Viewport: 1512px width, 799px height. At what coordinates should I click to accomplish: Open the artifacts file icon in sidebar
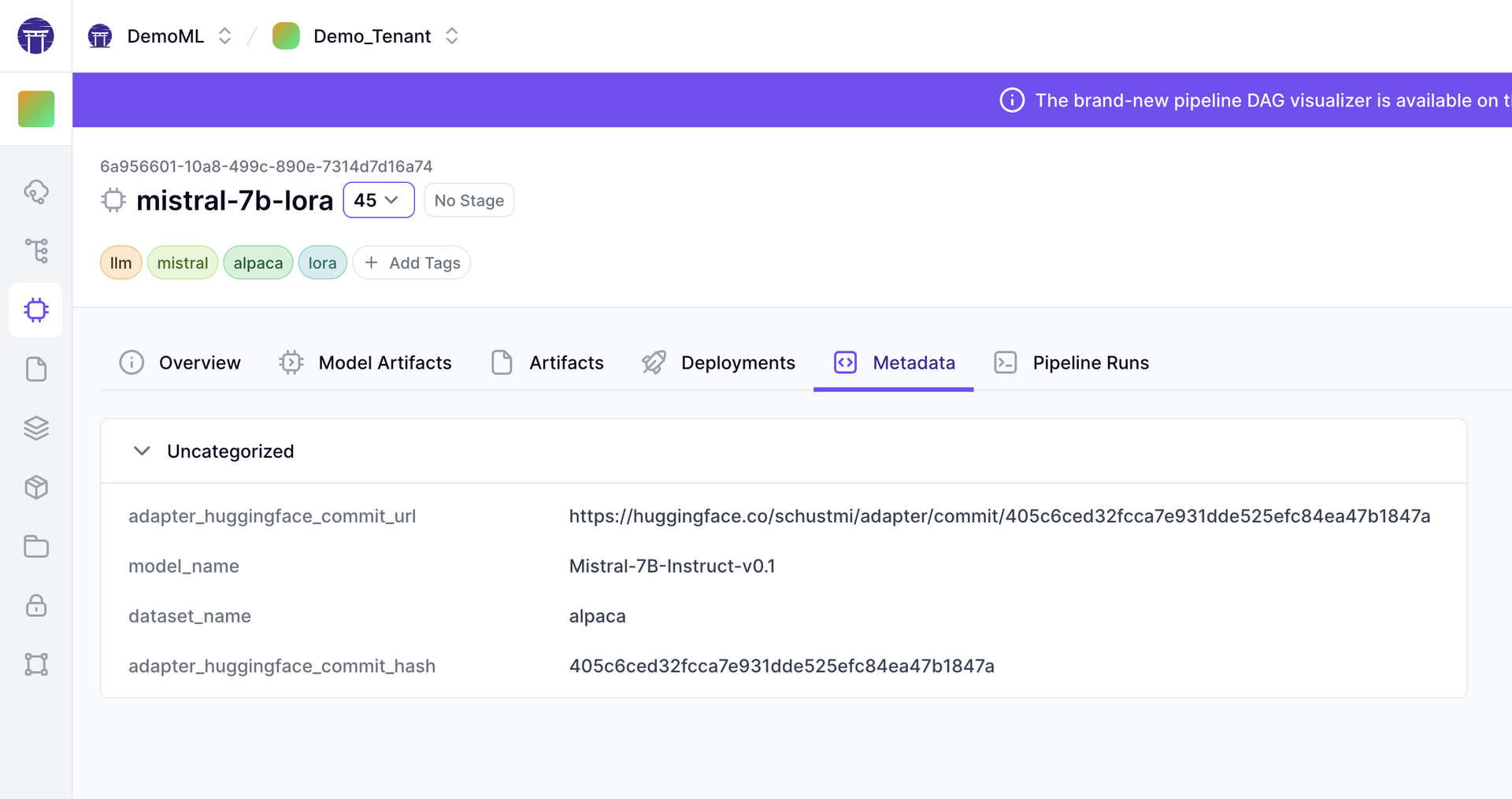tap(36, 369)
